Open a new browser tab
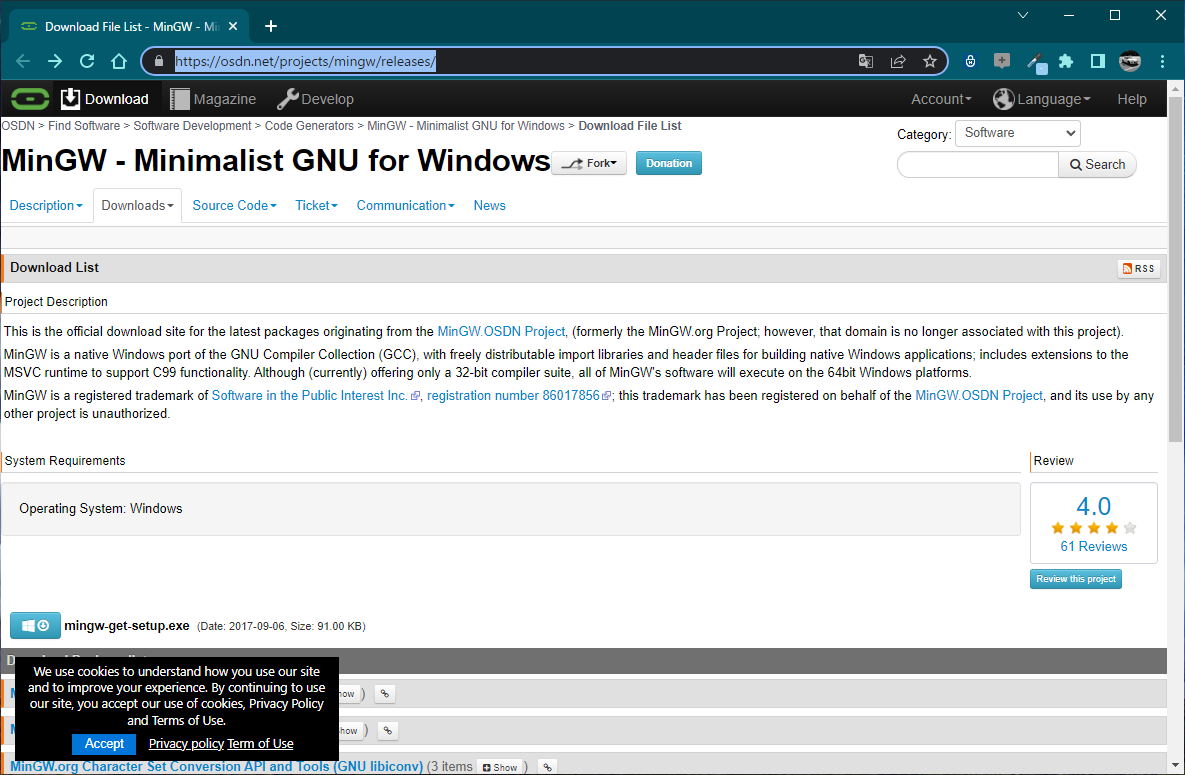Viewport: 1185px width, 775px height. (271, 26)
